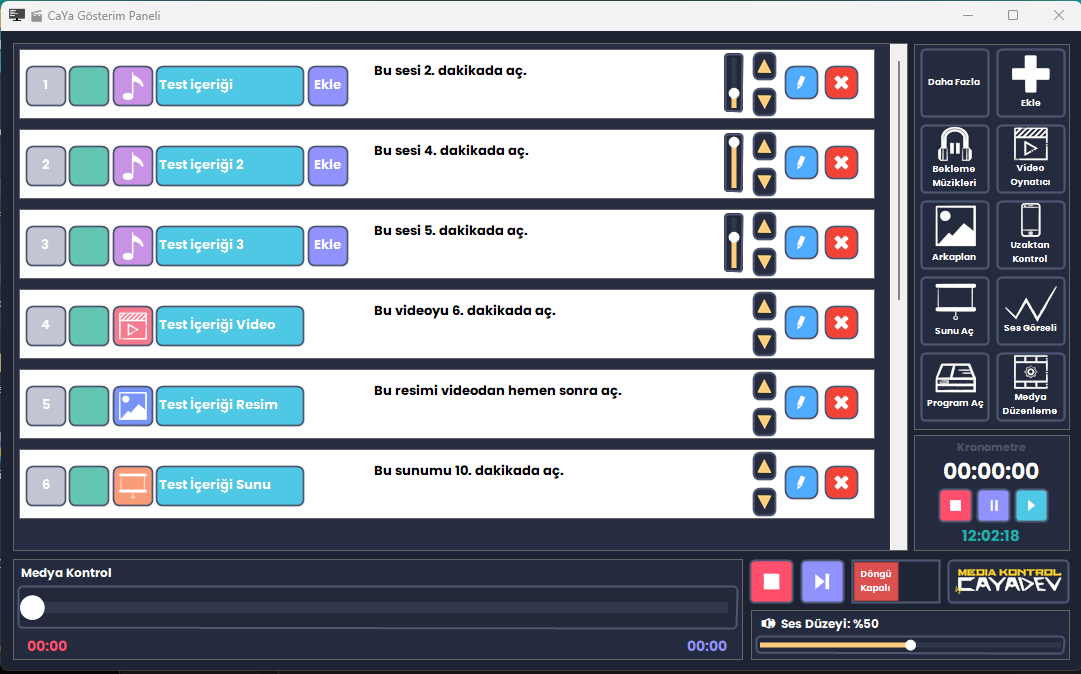Start the Kronometre with play button
The image size is (1081, 674).
(1031, 505)
